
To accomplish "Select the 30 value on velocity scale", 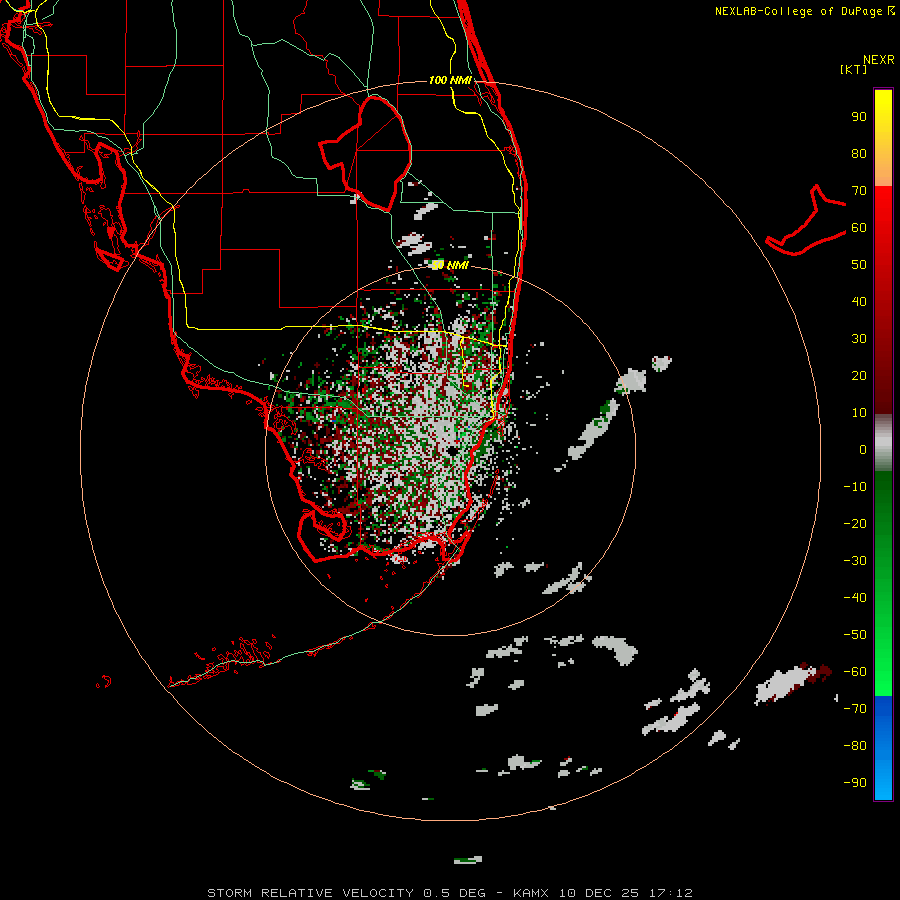I will pos(859,339).
